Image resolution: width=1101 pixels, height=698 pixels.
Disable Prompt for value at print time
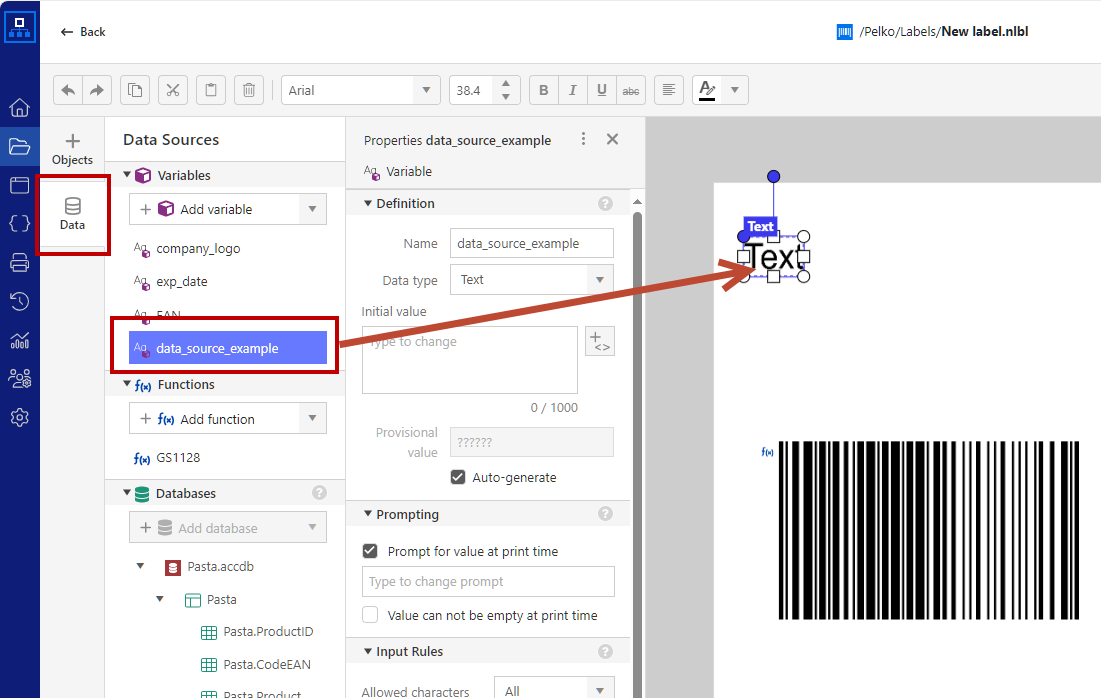tap(370, 551)
